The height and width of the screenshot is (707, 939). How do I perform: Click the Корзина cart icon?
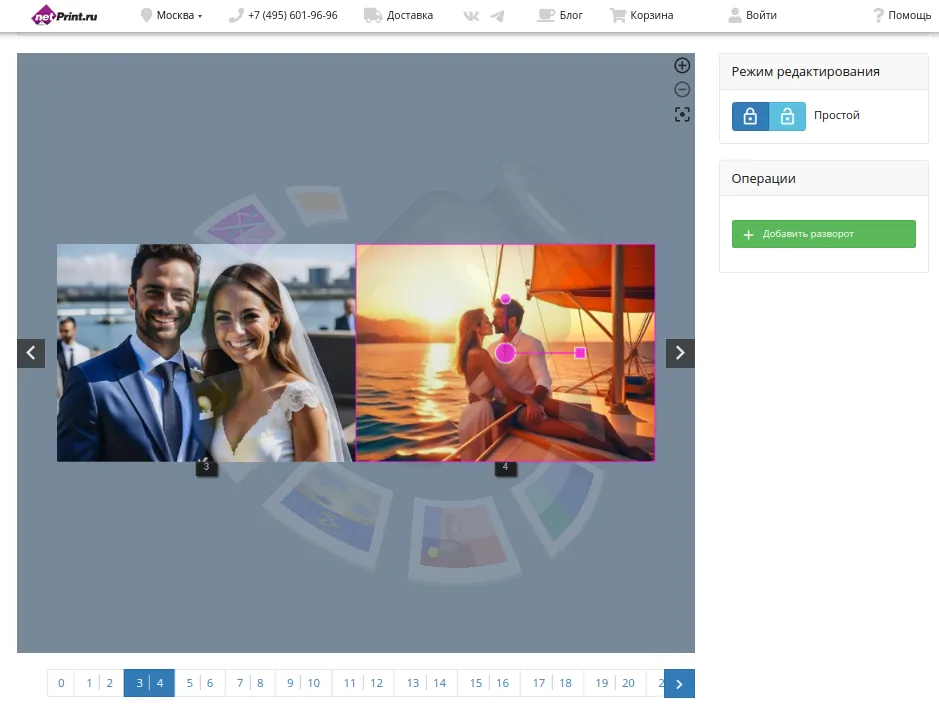[x=617, y=15]
